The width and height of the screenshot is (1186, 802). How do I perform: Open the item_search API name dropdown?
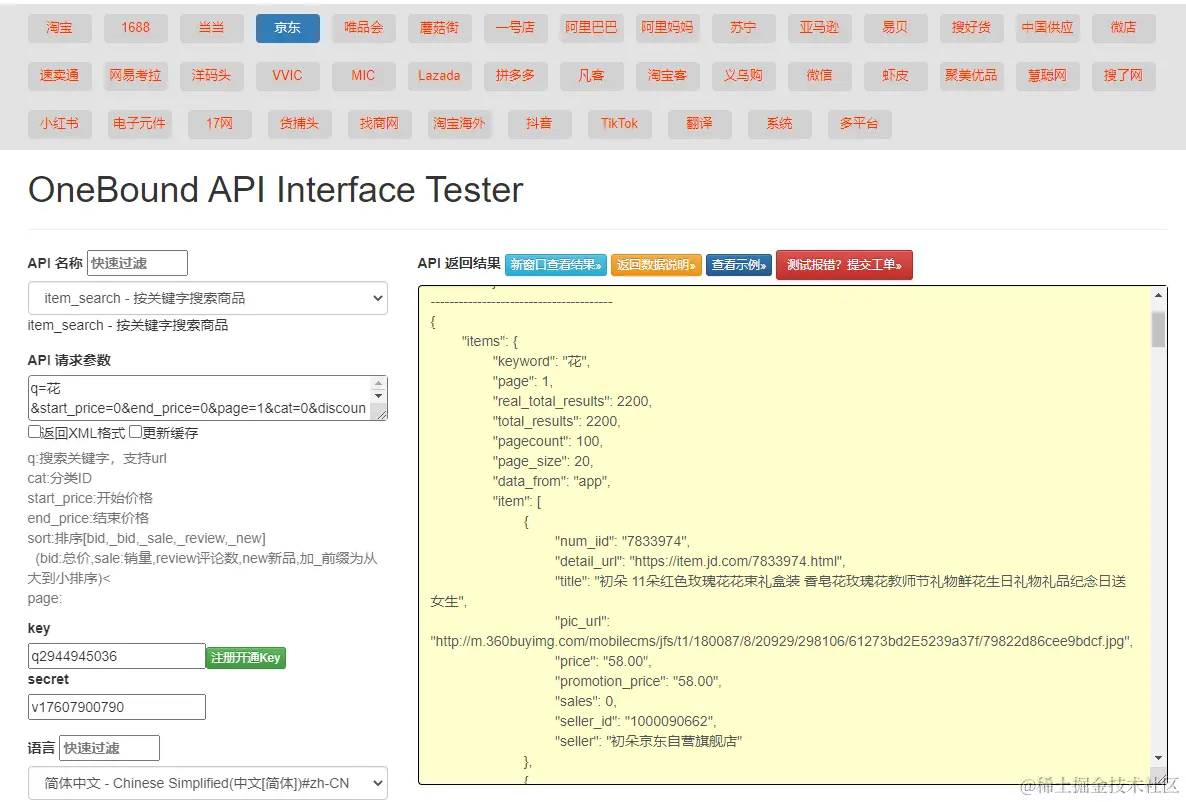(x=207, y=298)
